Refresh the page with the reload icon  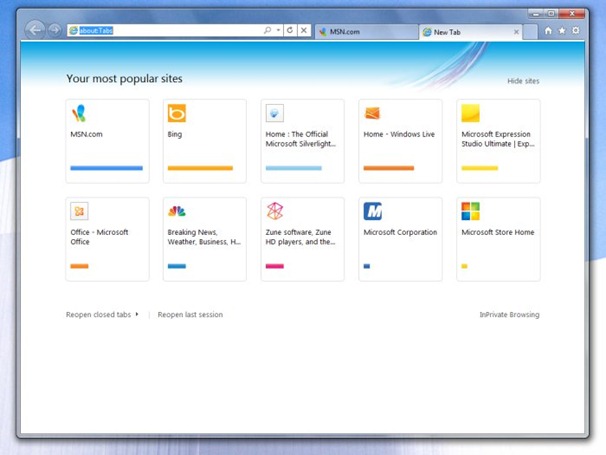pyautogui.click(x=290, y=30)
